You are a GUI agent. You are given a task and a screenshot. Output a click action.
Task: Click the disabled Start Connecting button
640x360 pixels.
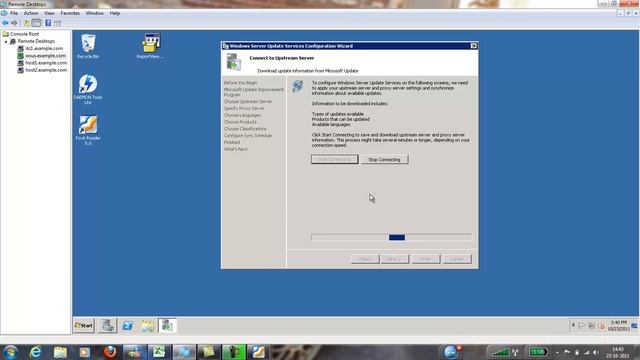[x=335, y=160]
